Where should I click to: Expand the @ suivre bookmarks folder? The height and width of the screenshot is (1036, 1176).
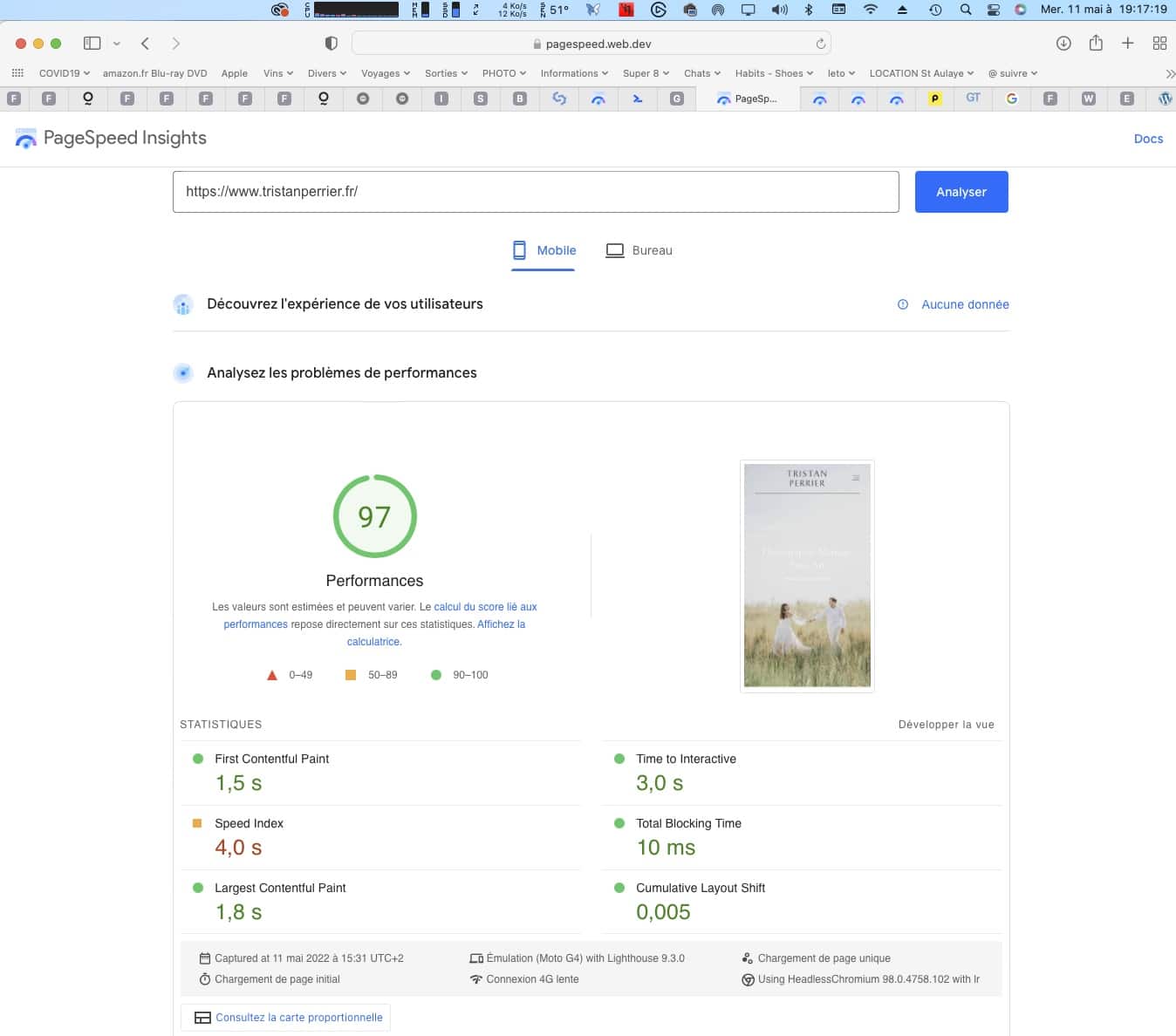(x=1012, y=73)
